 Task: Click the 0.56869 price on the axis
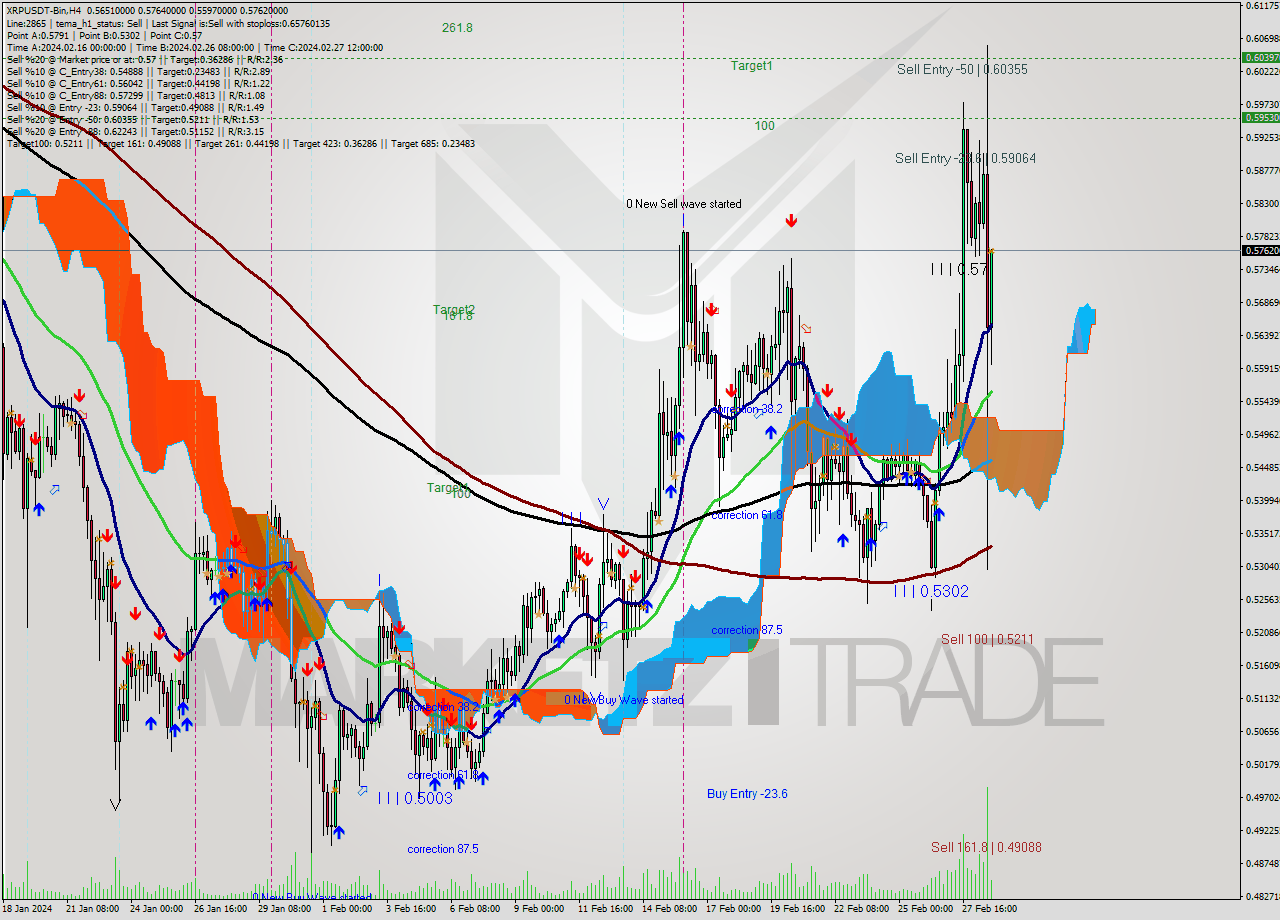pyautogui.click(x=1261, y=303)
